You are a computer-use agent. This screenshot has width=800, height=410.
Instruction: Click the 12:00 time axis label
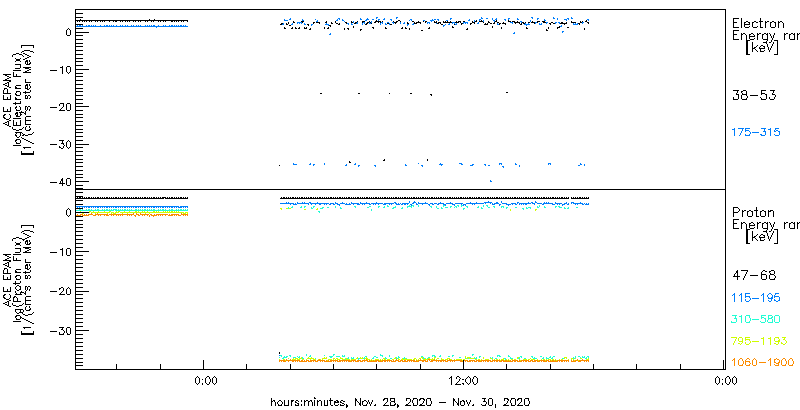pyautogui.click(x=463, y=380)
